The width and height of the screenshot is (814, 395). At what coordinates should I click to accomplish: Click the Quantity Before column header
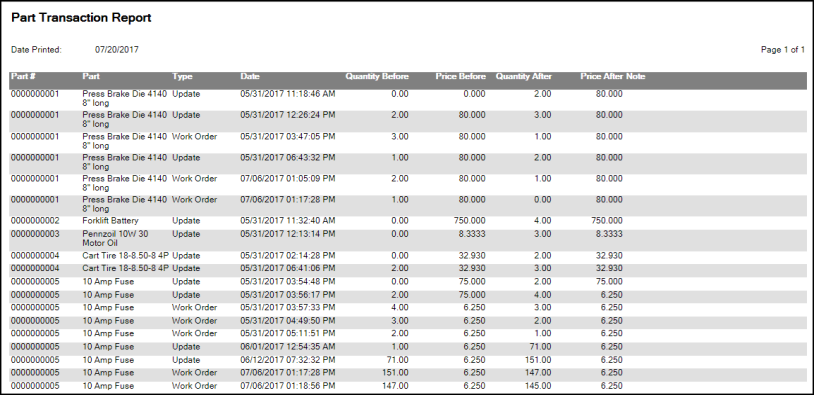click(x=377, y=76)
